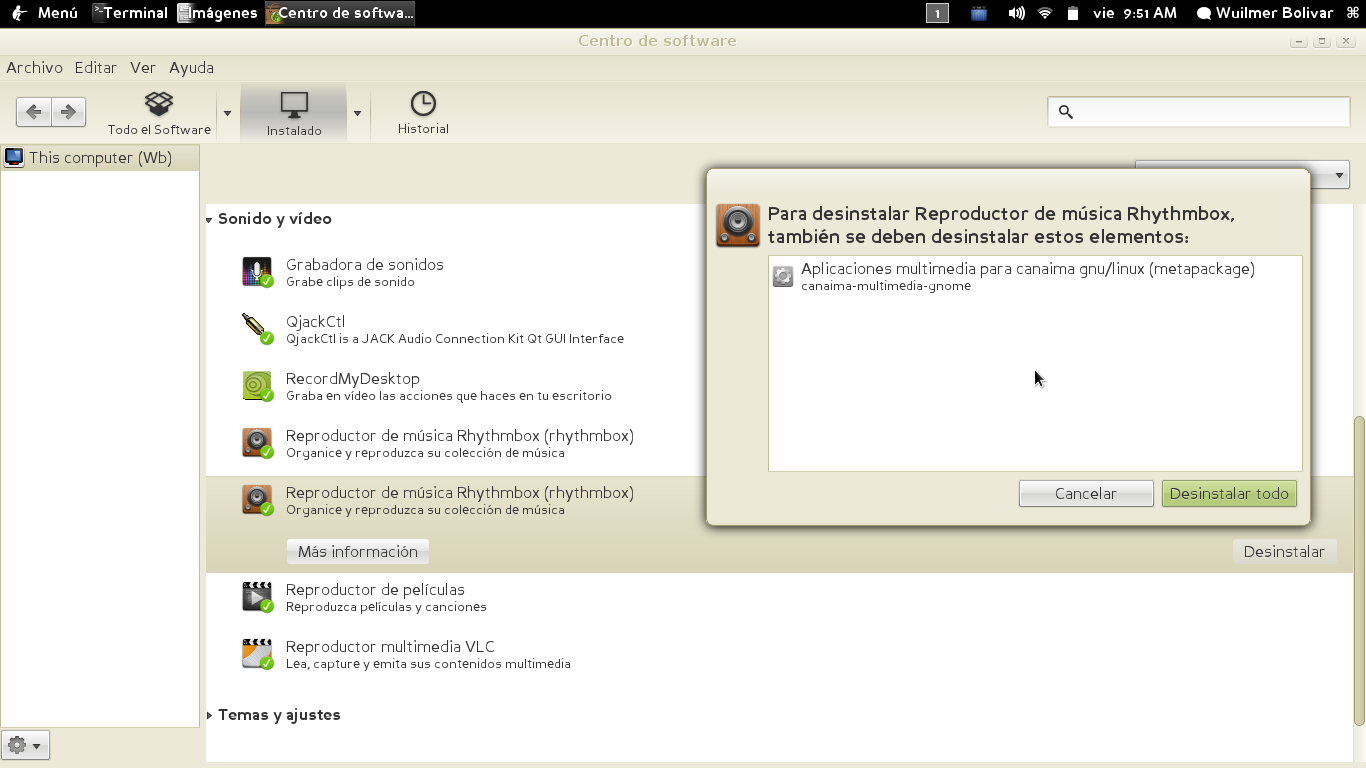1366x768 pixels.
Task: Open the Ayuda menu
Action: pyautogui.click(x=191, y=68)
